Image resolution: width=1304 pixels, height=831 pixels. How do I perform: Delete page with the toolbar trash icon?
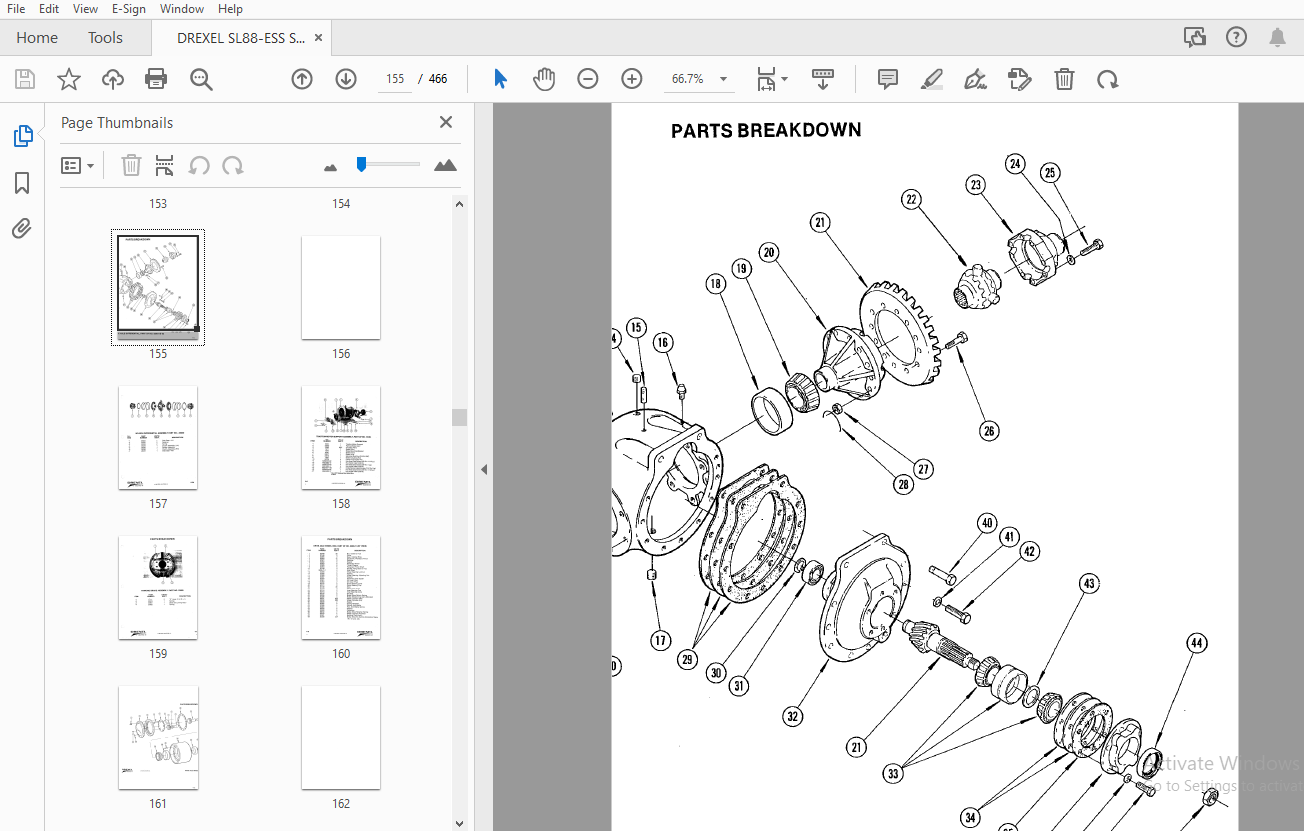point(1065,79)
